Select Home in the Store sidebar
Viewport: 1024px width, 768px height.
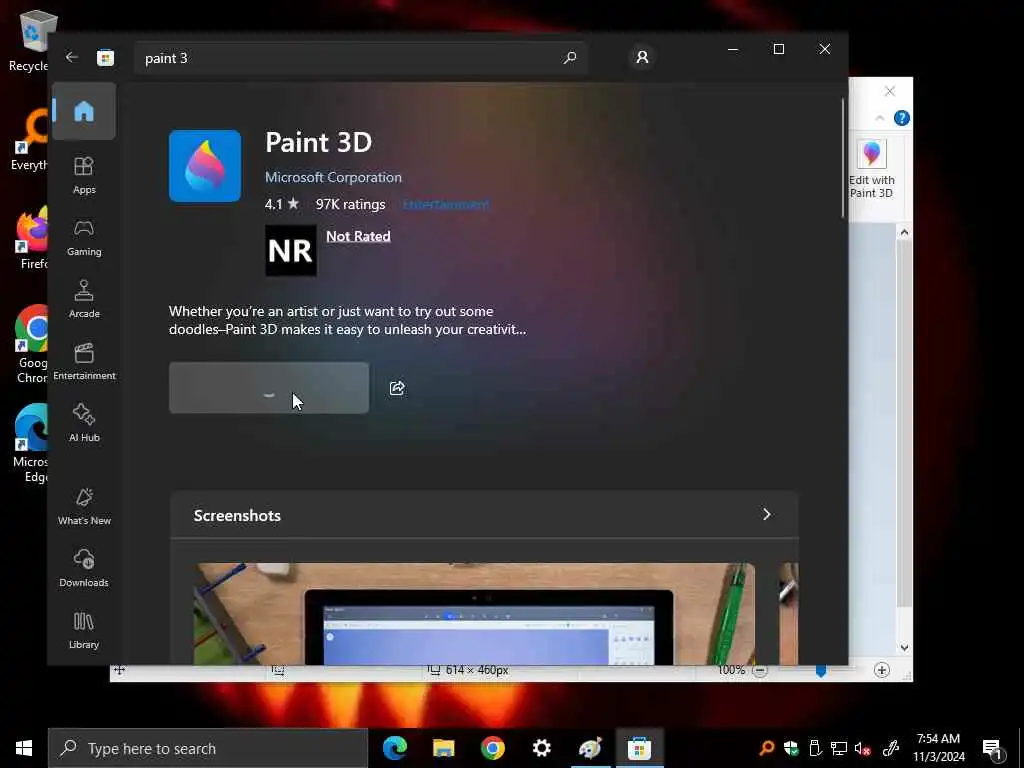84,111
